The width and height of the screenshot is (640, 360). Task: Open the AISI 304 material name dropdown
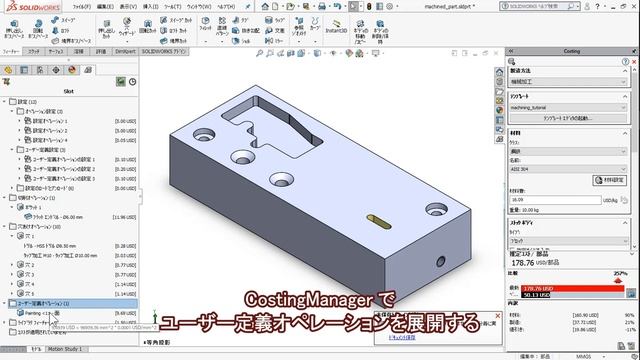(x=568, y=169)
